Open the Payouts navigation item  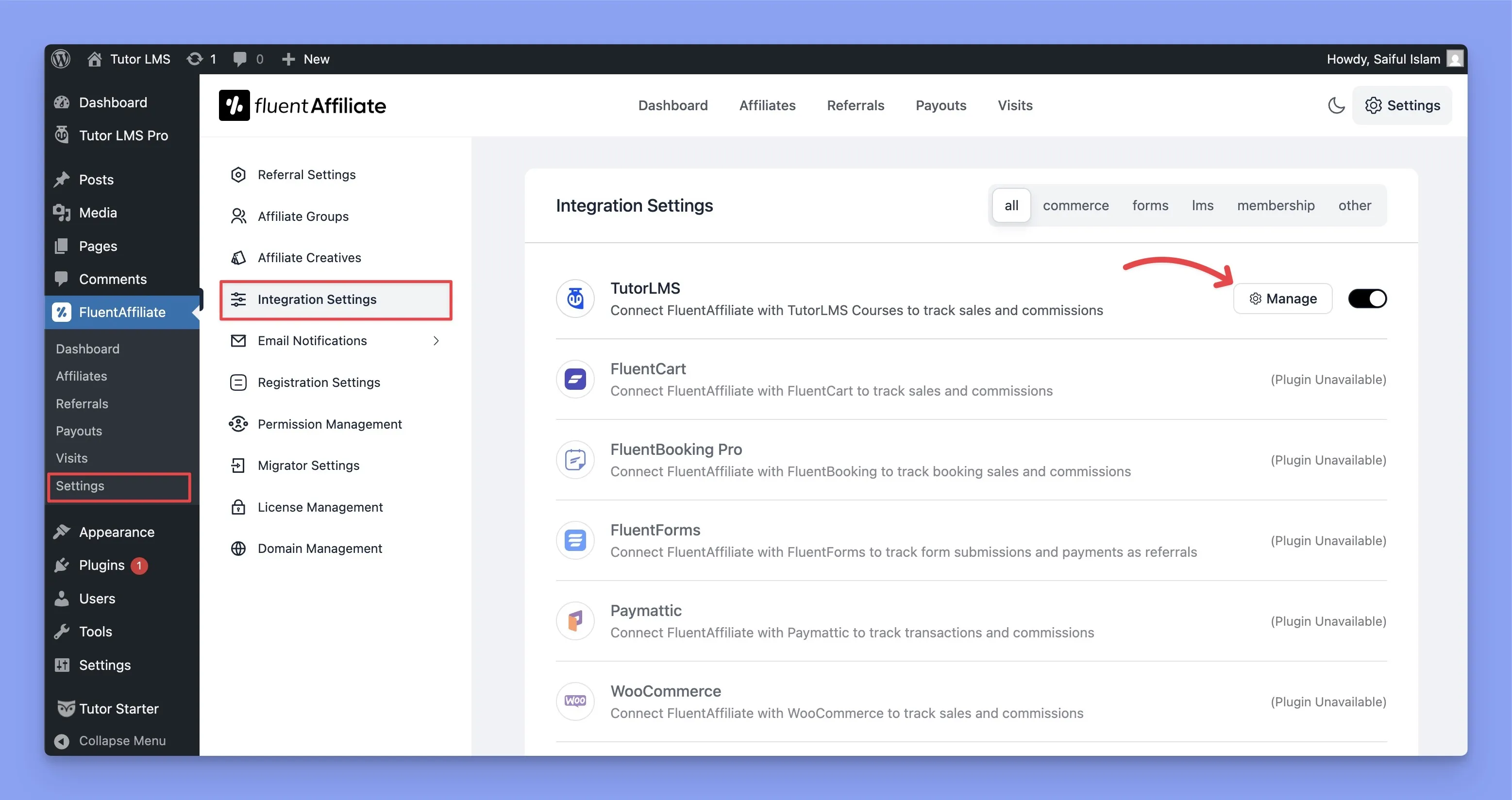pyautogui.click(x=941, y=105)
